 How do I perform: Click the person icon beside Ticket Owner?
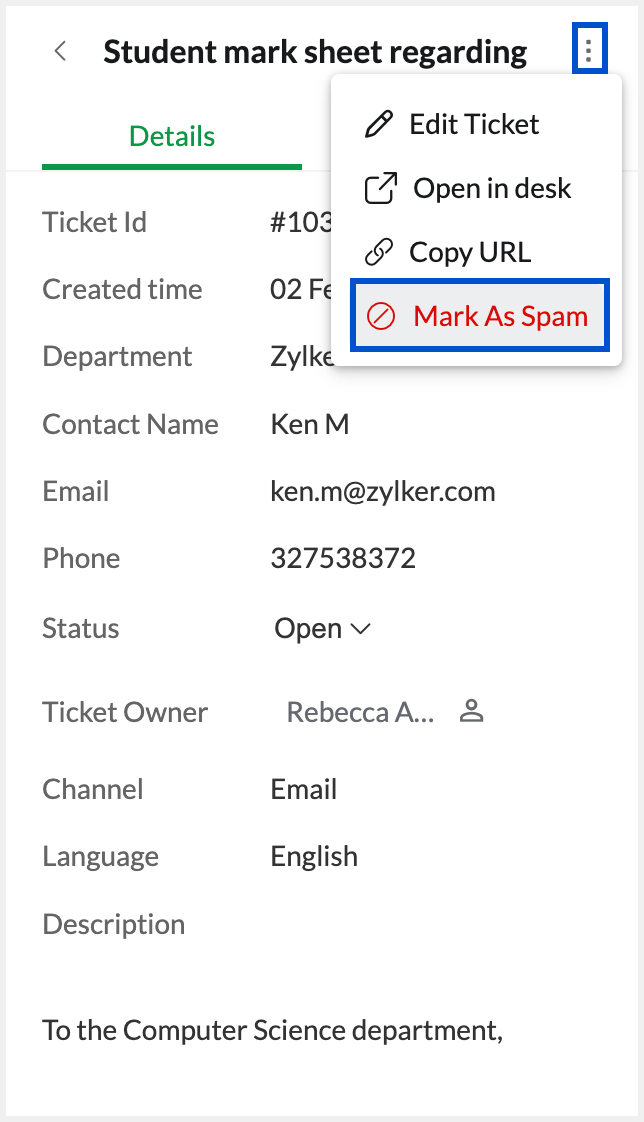tap(471, 712)
